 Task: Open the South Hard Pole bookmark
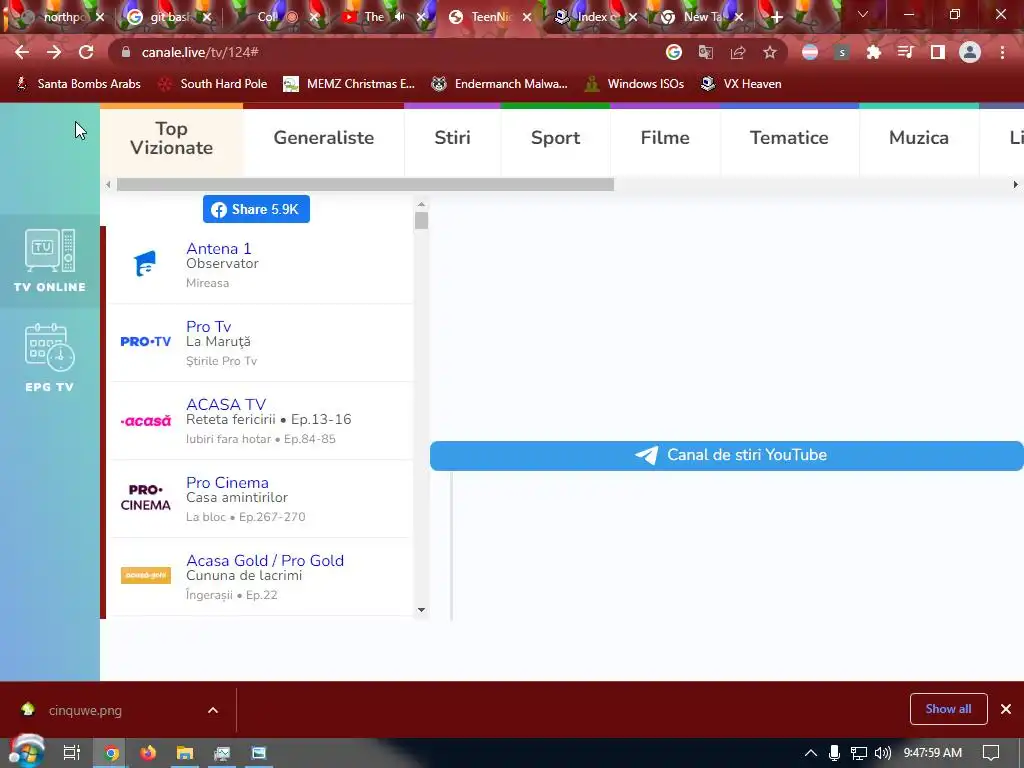[x=214, y=84]
